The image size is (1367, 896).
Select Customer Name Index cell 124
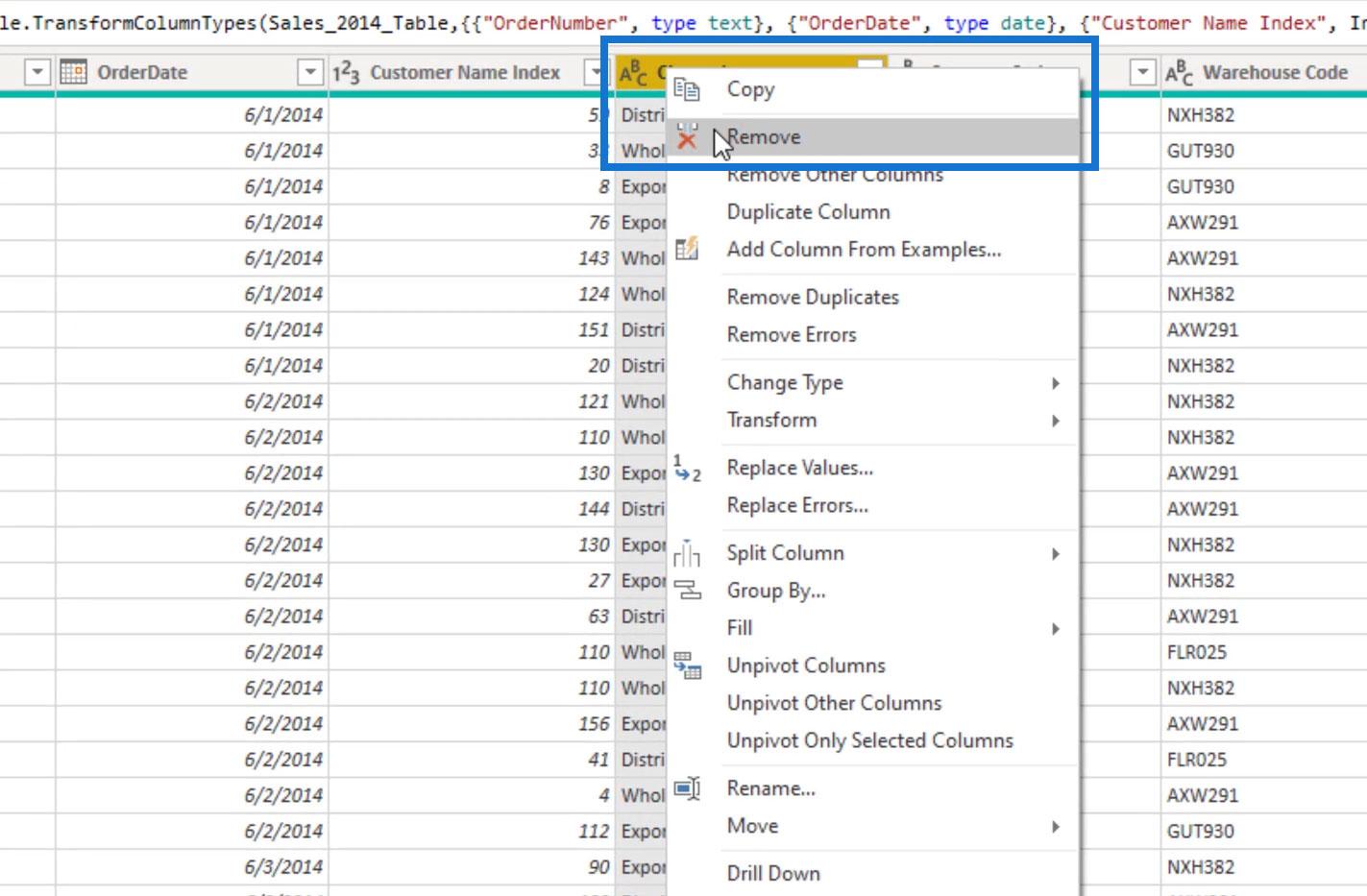471,294
